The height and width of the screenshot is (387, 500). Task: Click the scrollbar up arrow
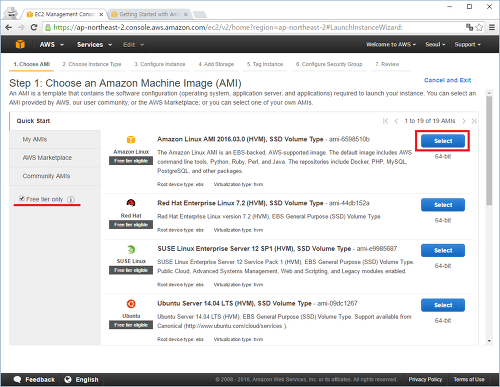pyautogui.click(x=489, y=93)
